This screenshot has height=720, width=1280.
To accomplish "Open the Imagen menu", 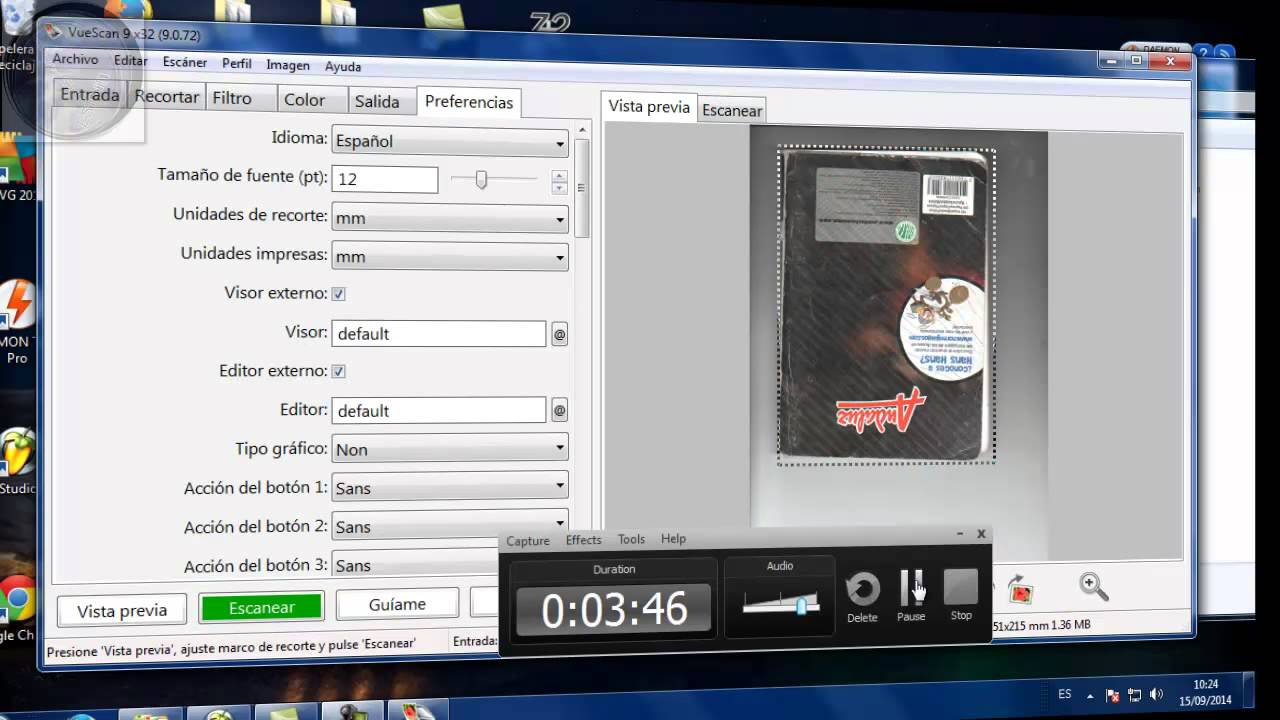I will point(288,65).
